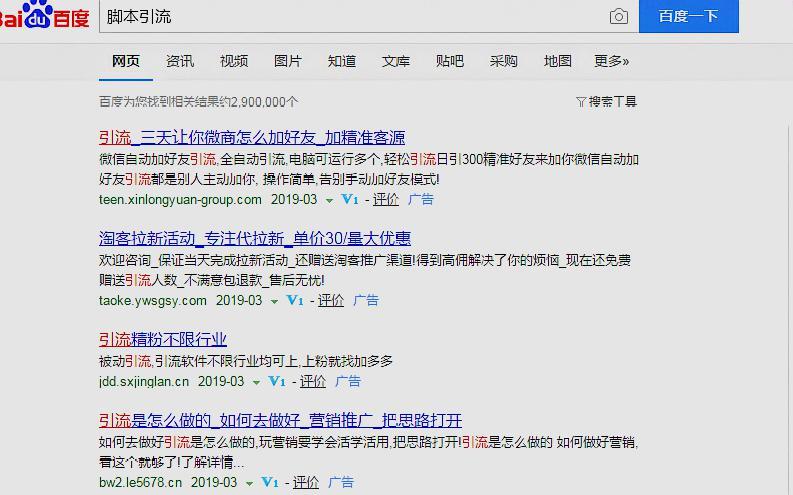Click description starting 微信自动加好友引流
This screenshot has width=793, height=495.
click(x=369, y=169)
